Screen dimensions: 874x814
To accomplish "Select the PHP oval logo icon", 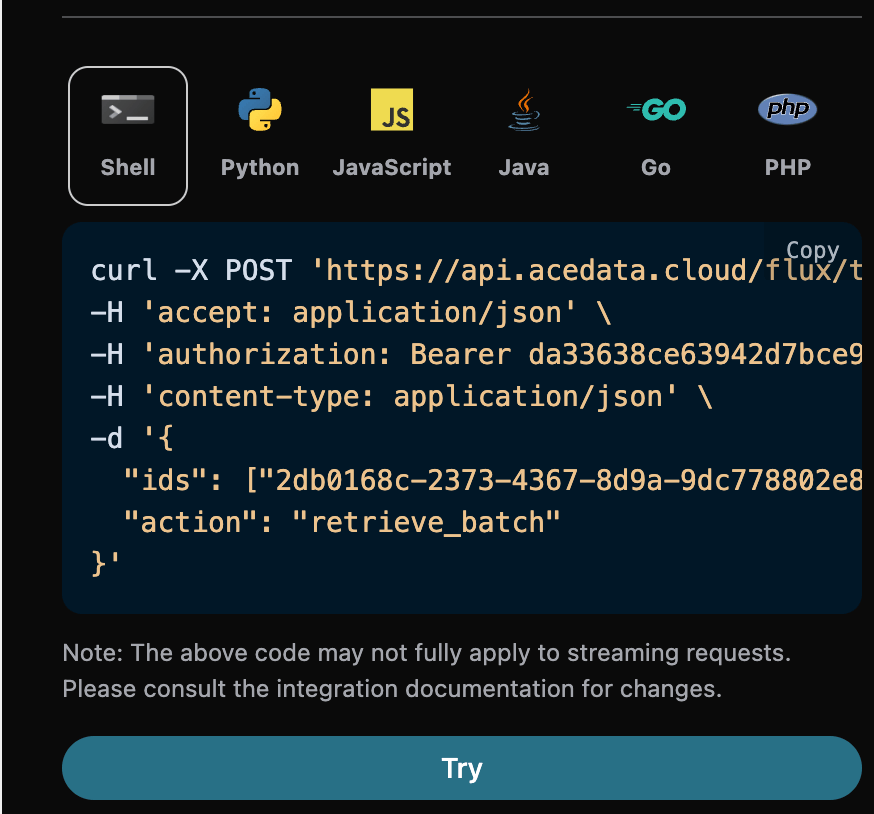I will pos(787,109).
